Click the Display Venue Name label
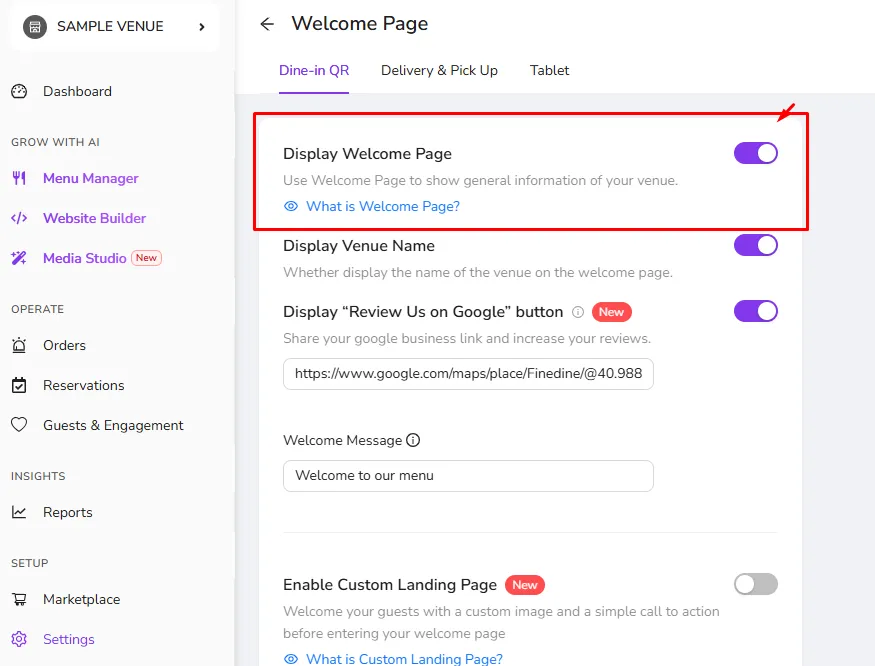Image resolution: width=875 pixels, height=666 pixels. coord(359,246)
